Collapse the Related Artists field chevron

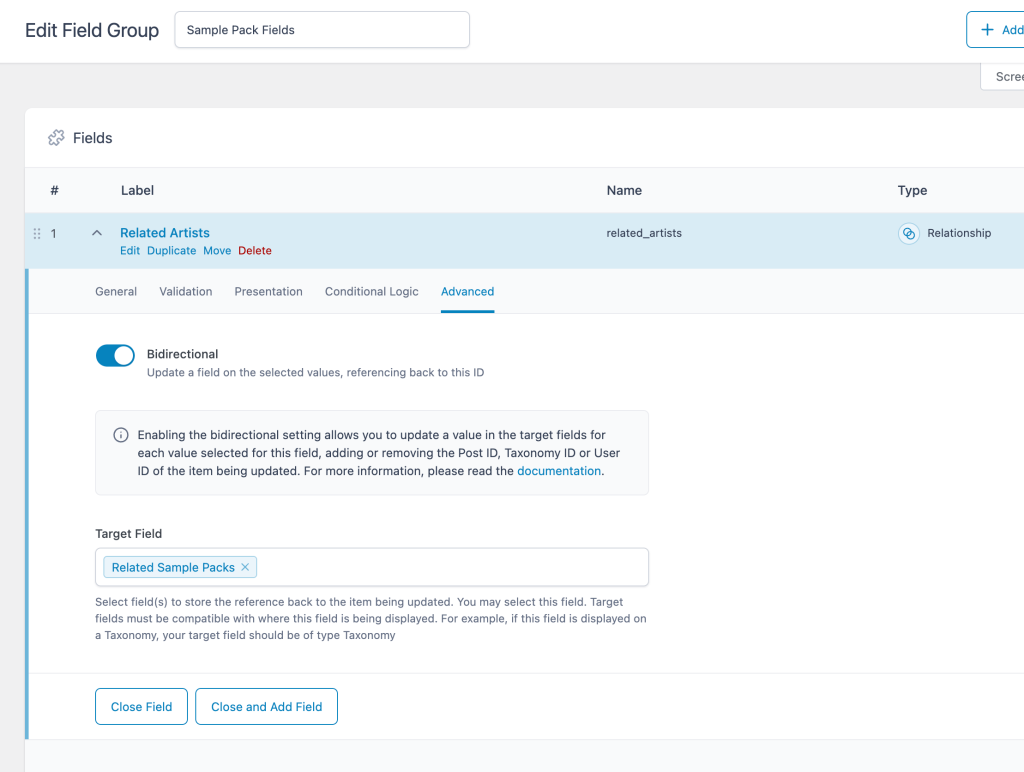97,233
